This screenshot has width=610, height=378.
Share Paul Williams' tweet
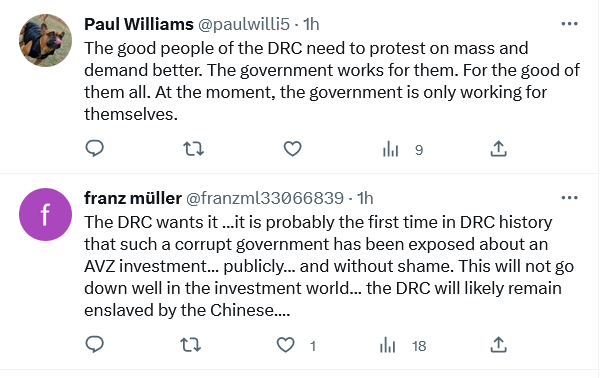(x=498, y=149)
